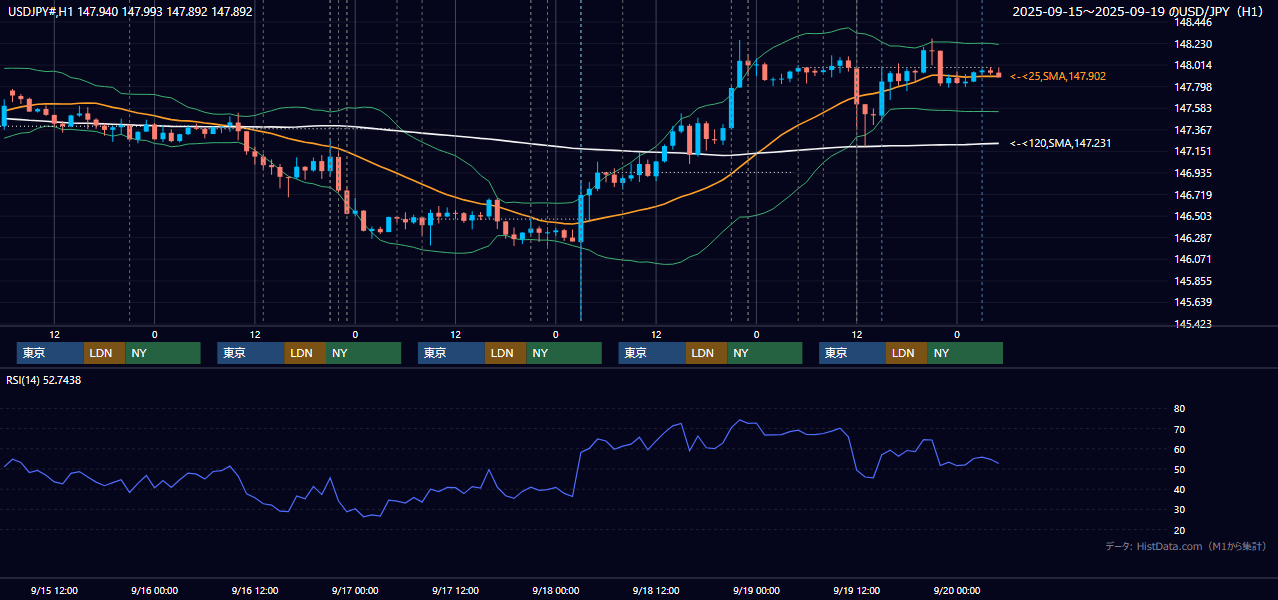The height and width of the screenshot is (600, 1278).
Task: Click the 147.367 price axis value
Action: point(1193,130)
